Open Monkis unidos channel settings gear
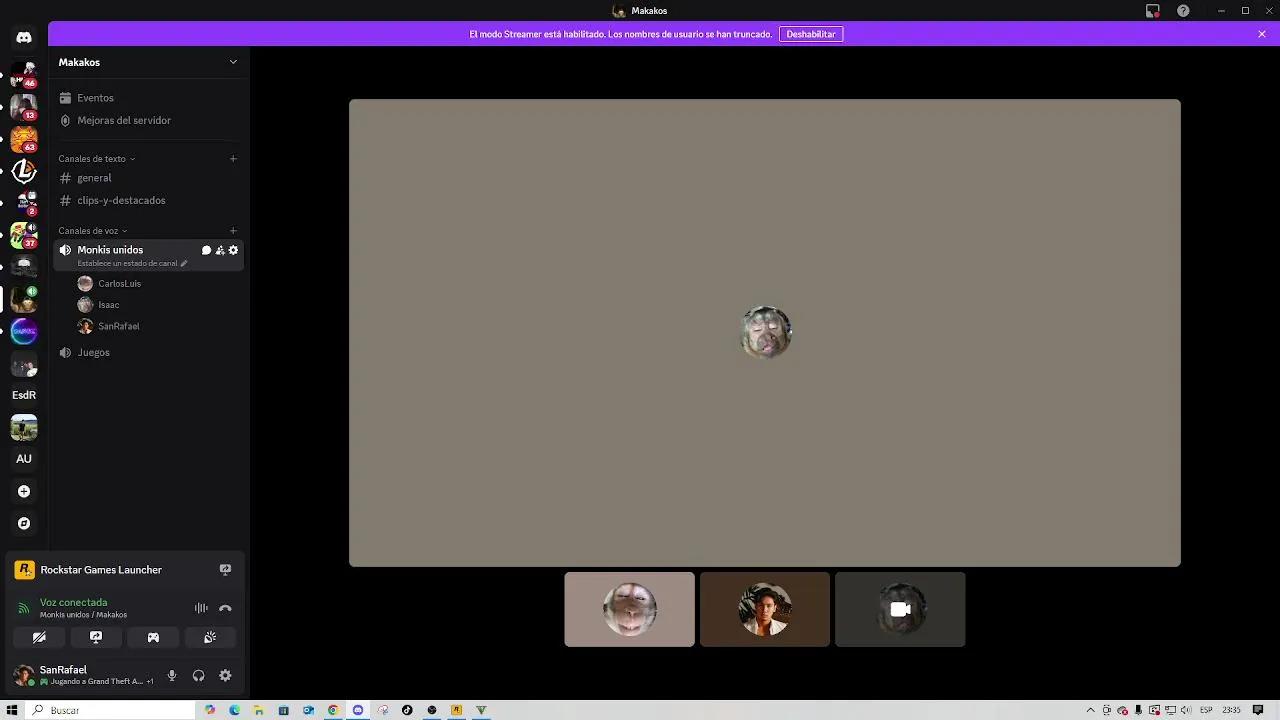This screenshot has width=1280, height=720. pos(234,250)
